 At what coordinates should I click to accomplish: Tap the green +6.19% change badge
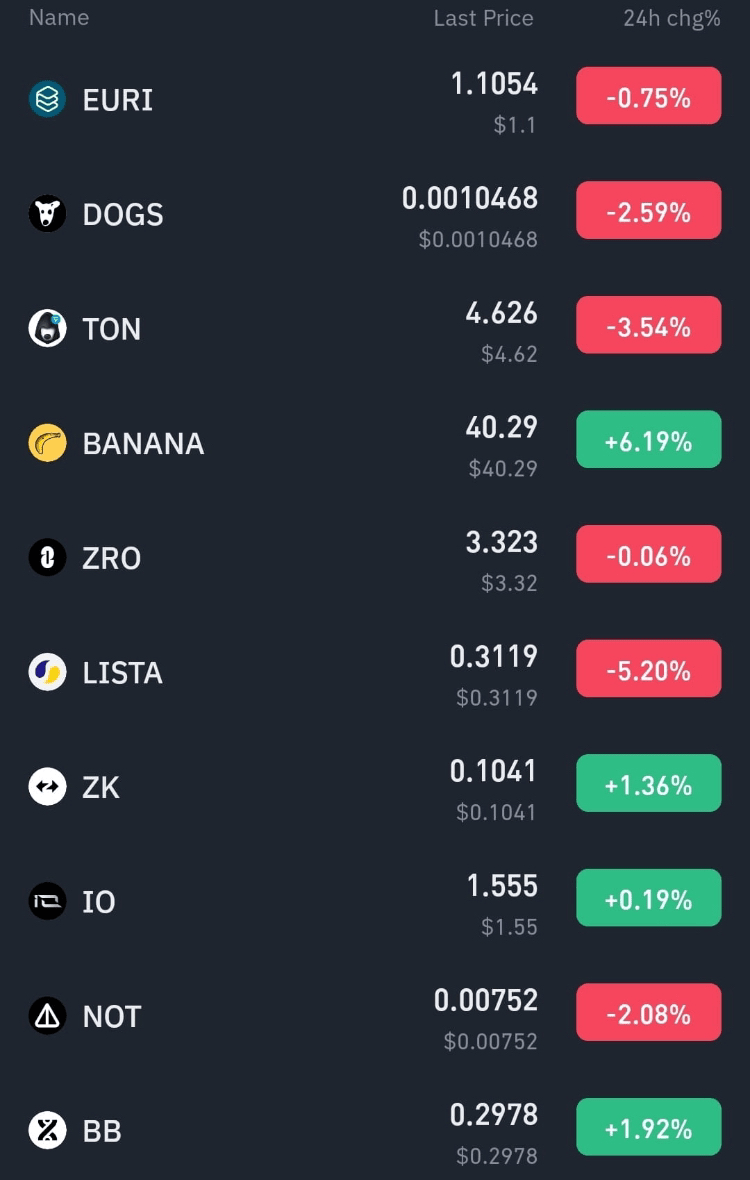tap(648, 440)
